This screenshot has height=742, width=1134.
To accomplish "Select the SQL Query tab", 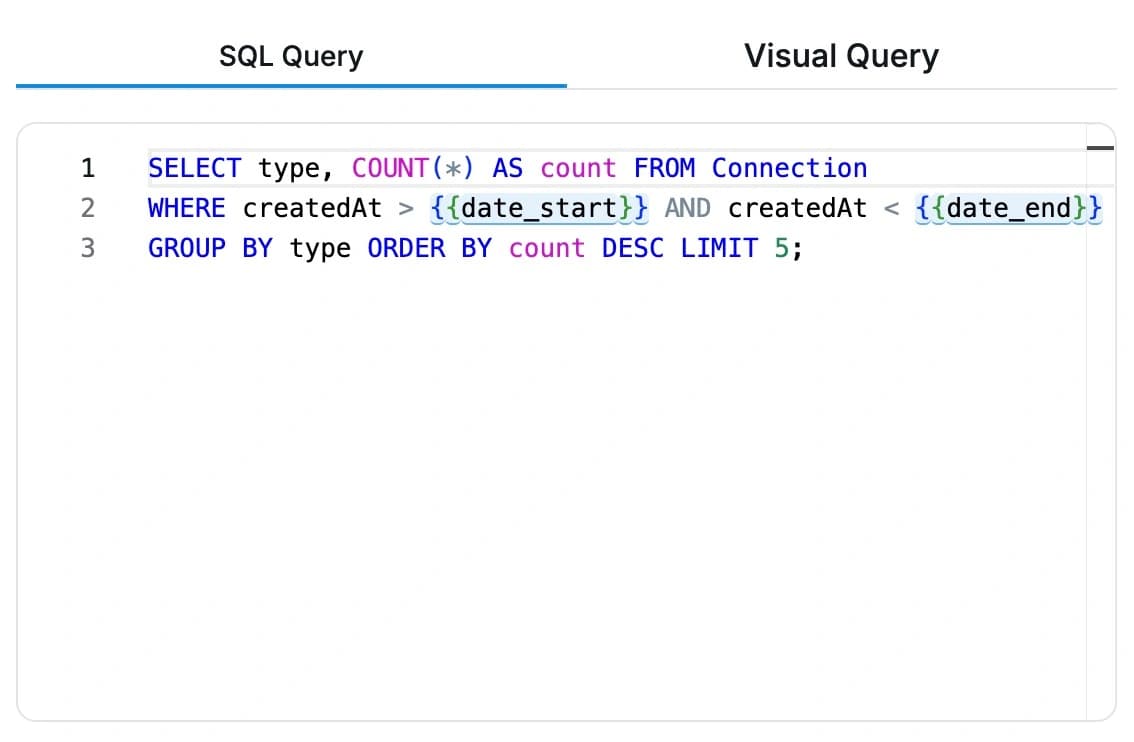I will tap(290, 56).
